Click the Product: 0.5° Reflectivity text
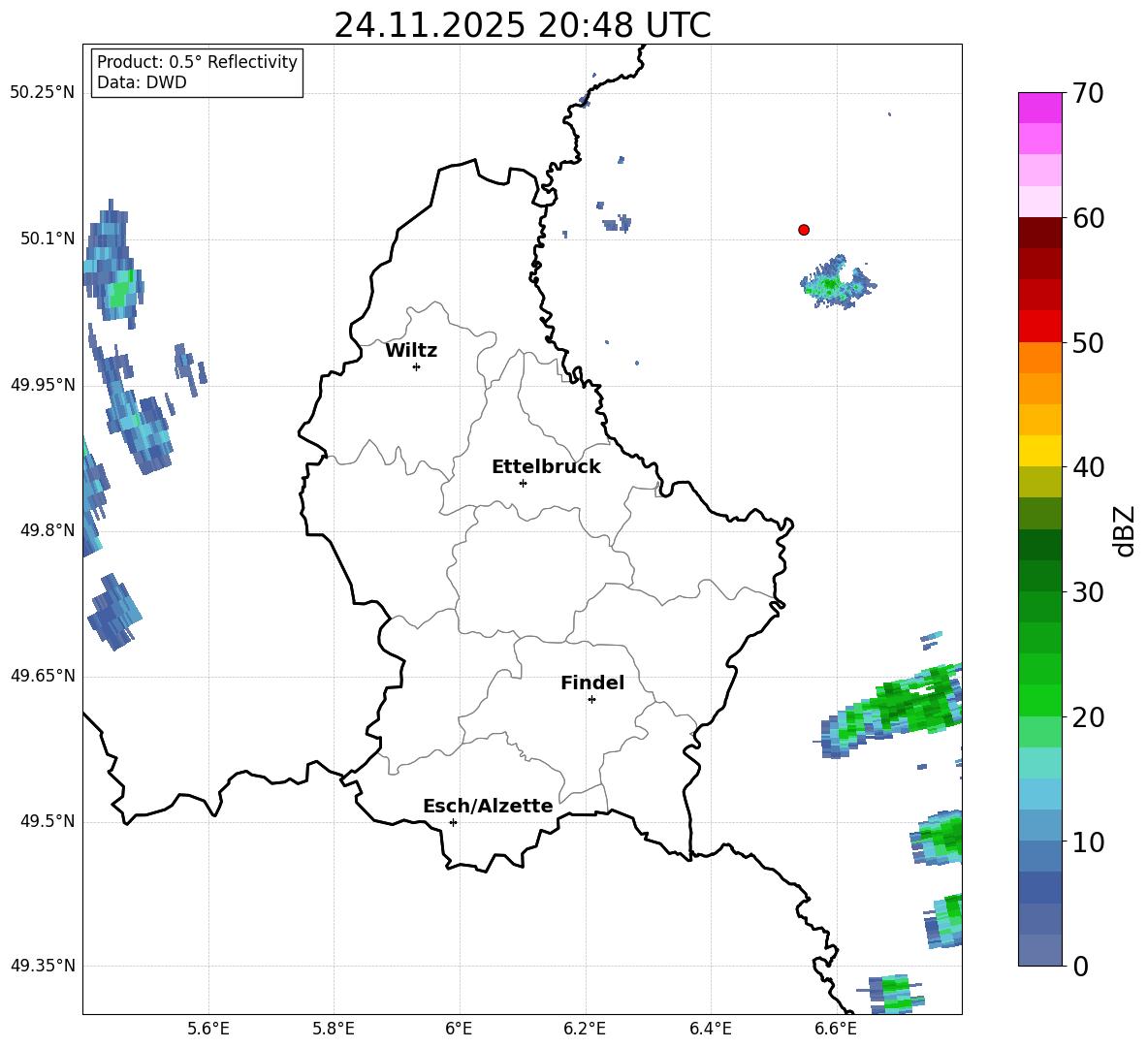Screen dimensions: 1148x1048 pos(197,62)
